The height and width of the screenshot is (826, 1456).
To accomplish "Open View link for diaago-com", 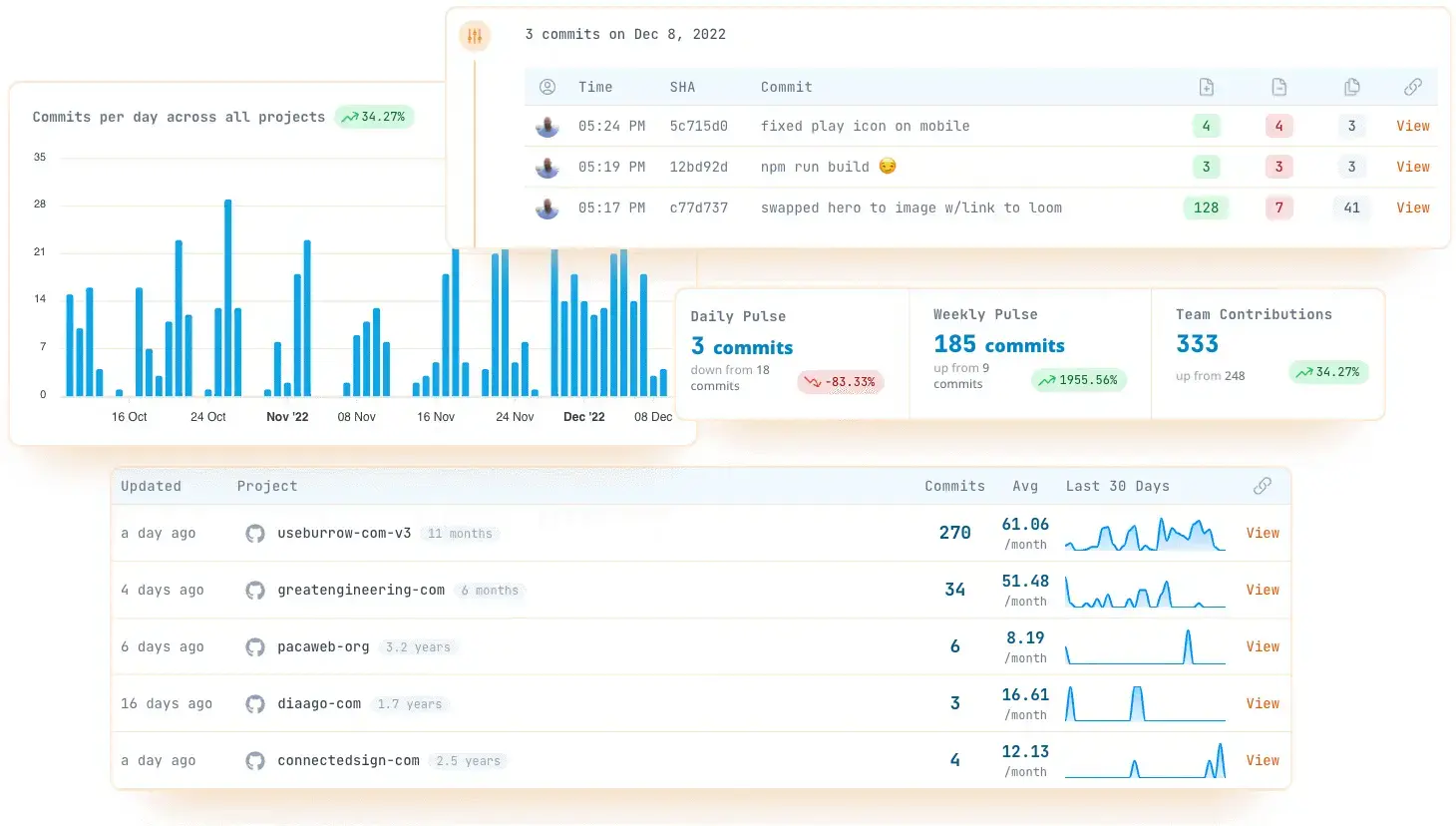I will (x=1263, y=703).
